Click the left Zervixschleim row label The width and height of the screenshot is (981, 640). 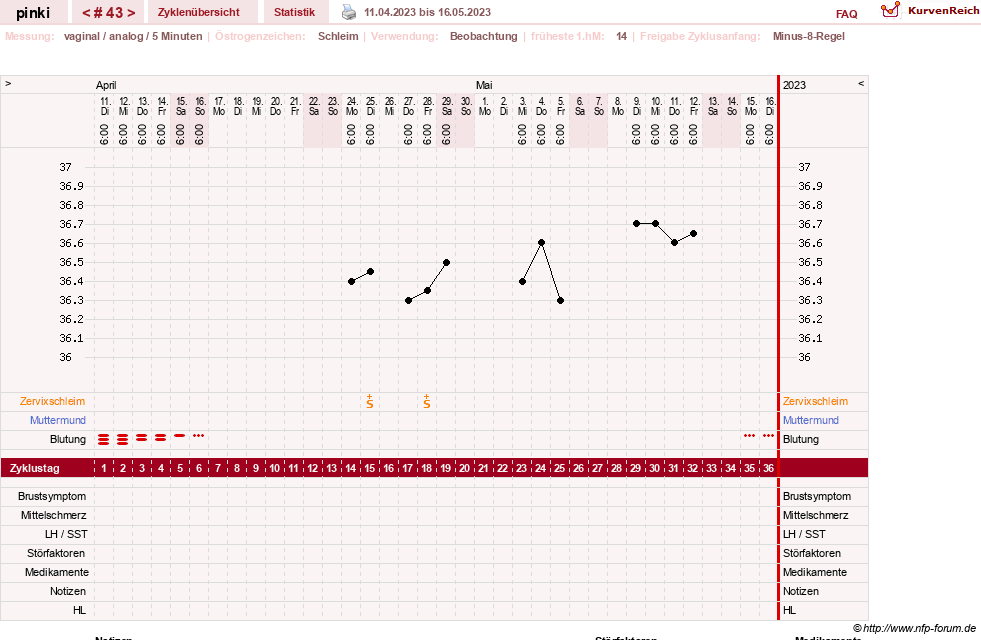click(53, 402)
